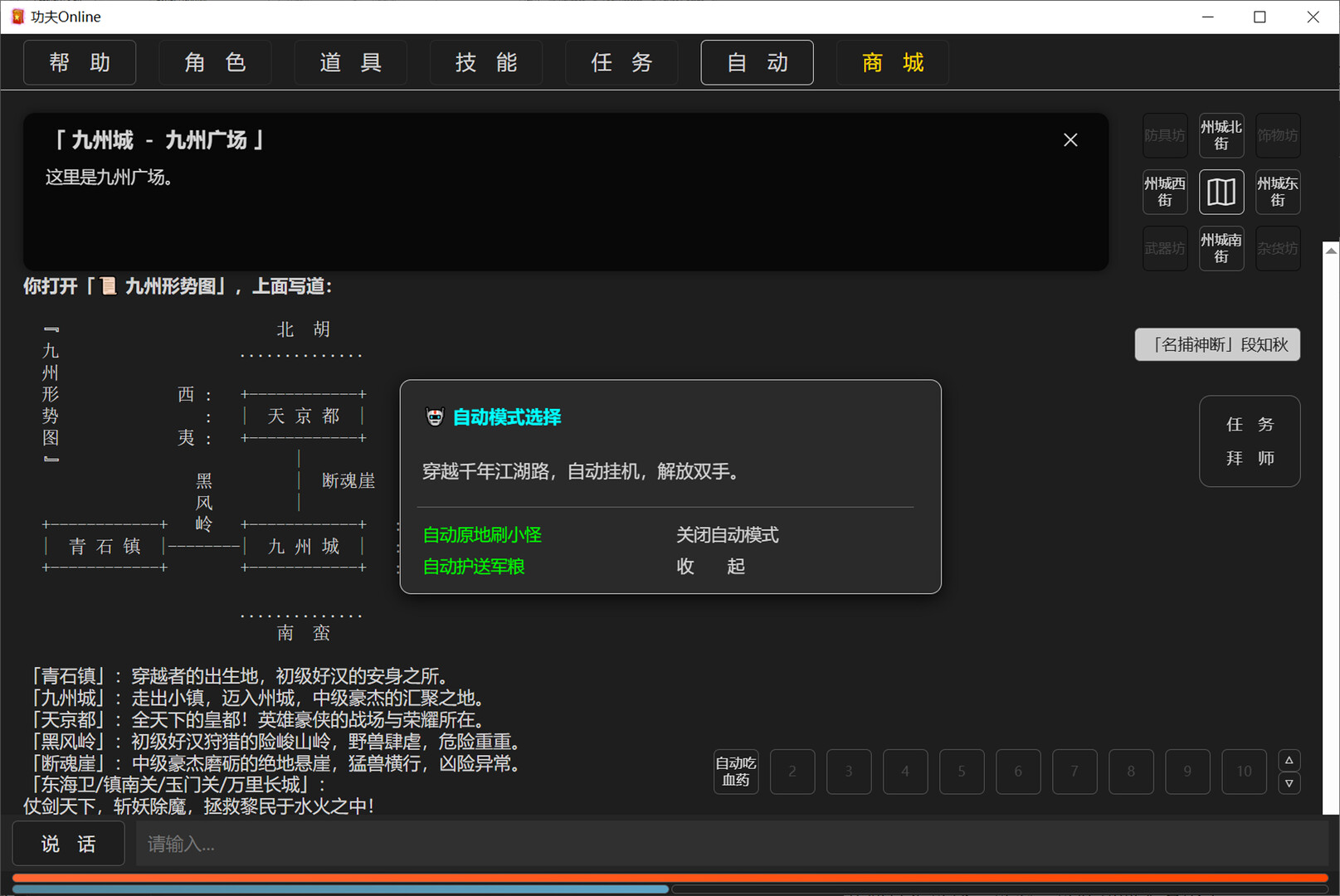Open the 九州地图 map book icon

coord(1221,192)
